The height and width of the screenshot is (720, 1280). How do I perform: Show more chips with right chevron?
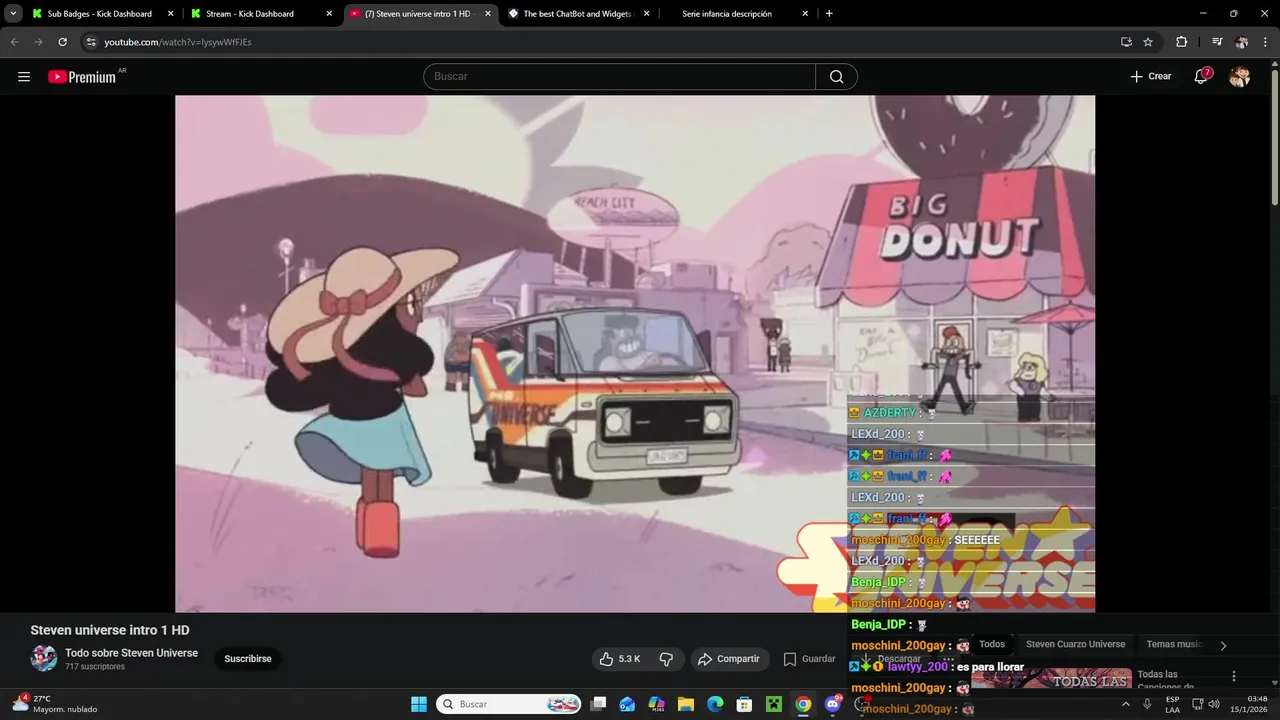point(1223,646)
